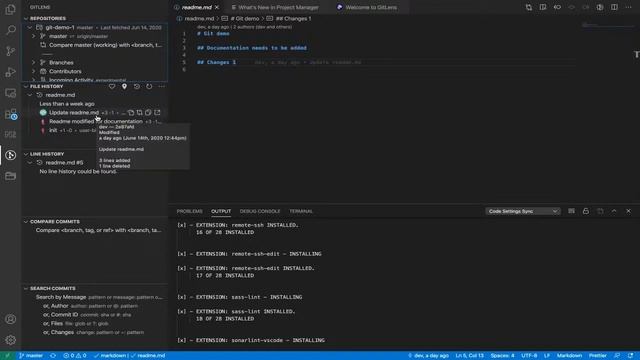Screen dimensions: 640x360
Task: Open the Accounts menu icon
Action: click(11, 319)
